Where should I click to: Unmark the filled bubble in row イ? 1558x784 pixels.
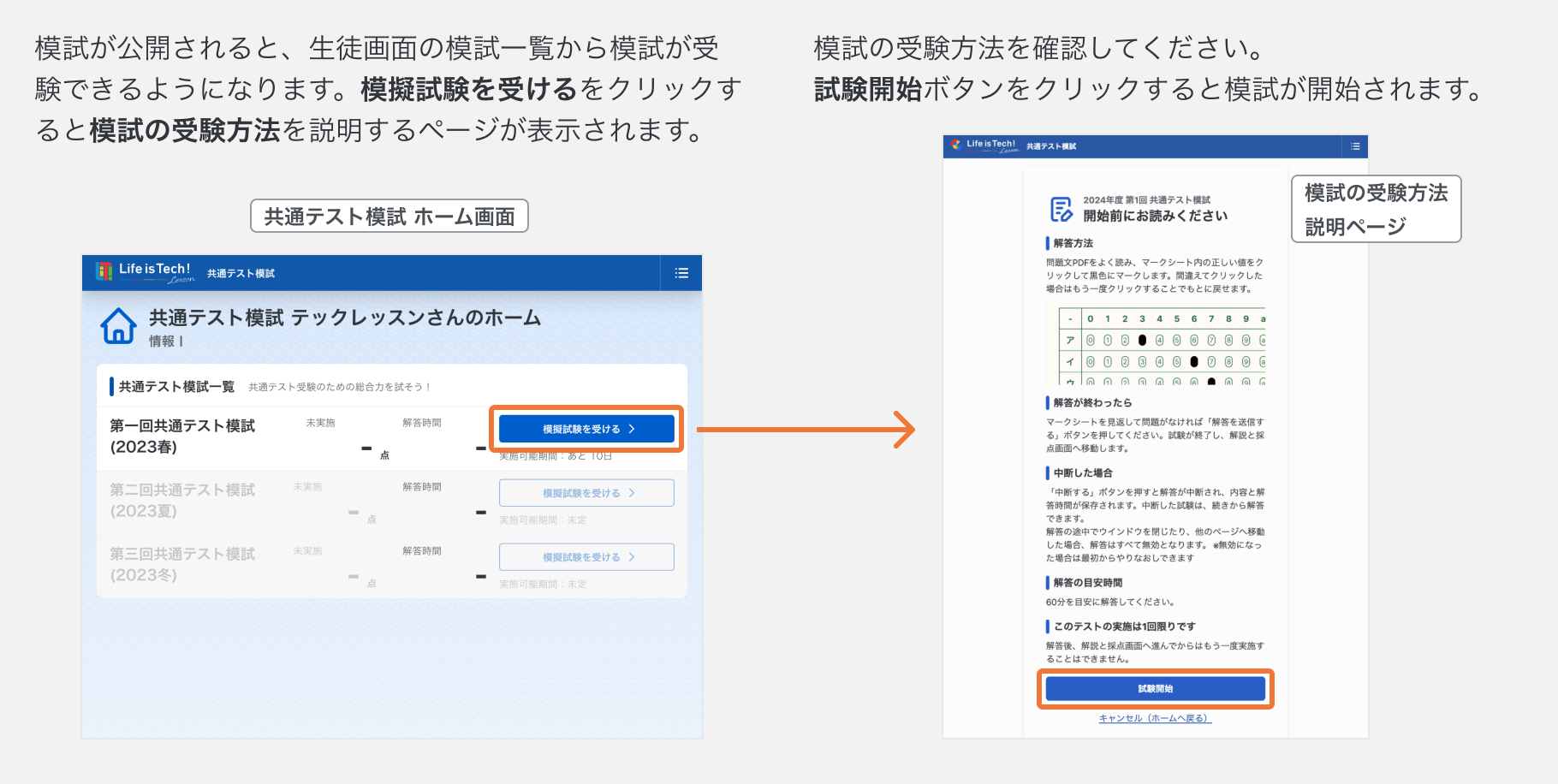pos(1194,362)
